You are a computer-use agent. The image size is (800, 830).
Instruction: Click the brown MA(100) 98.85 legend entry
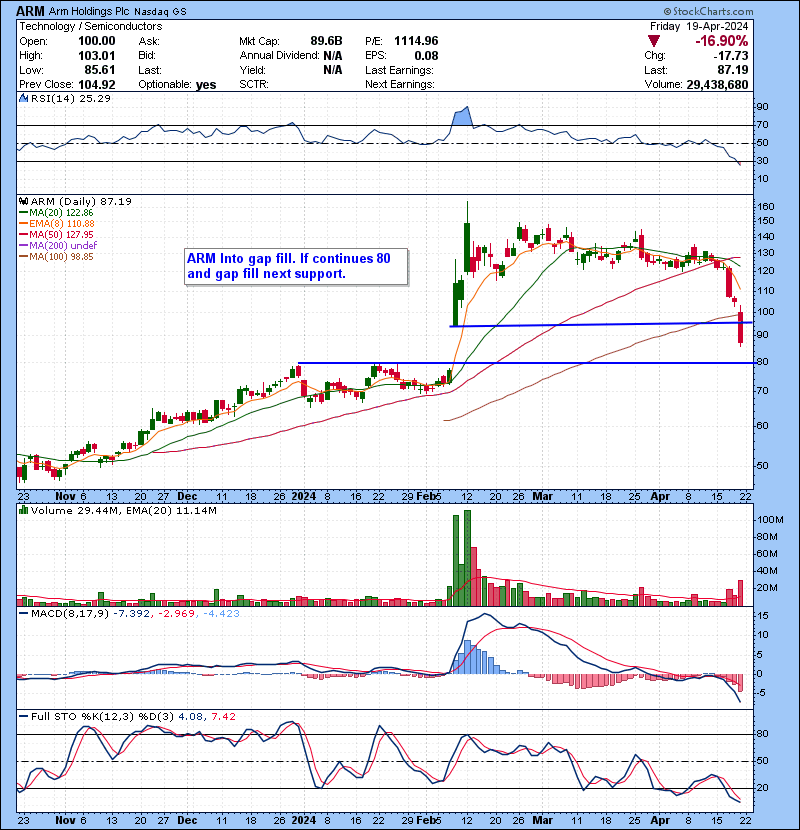56,257
